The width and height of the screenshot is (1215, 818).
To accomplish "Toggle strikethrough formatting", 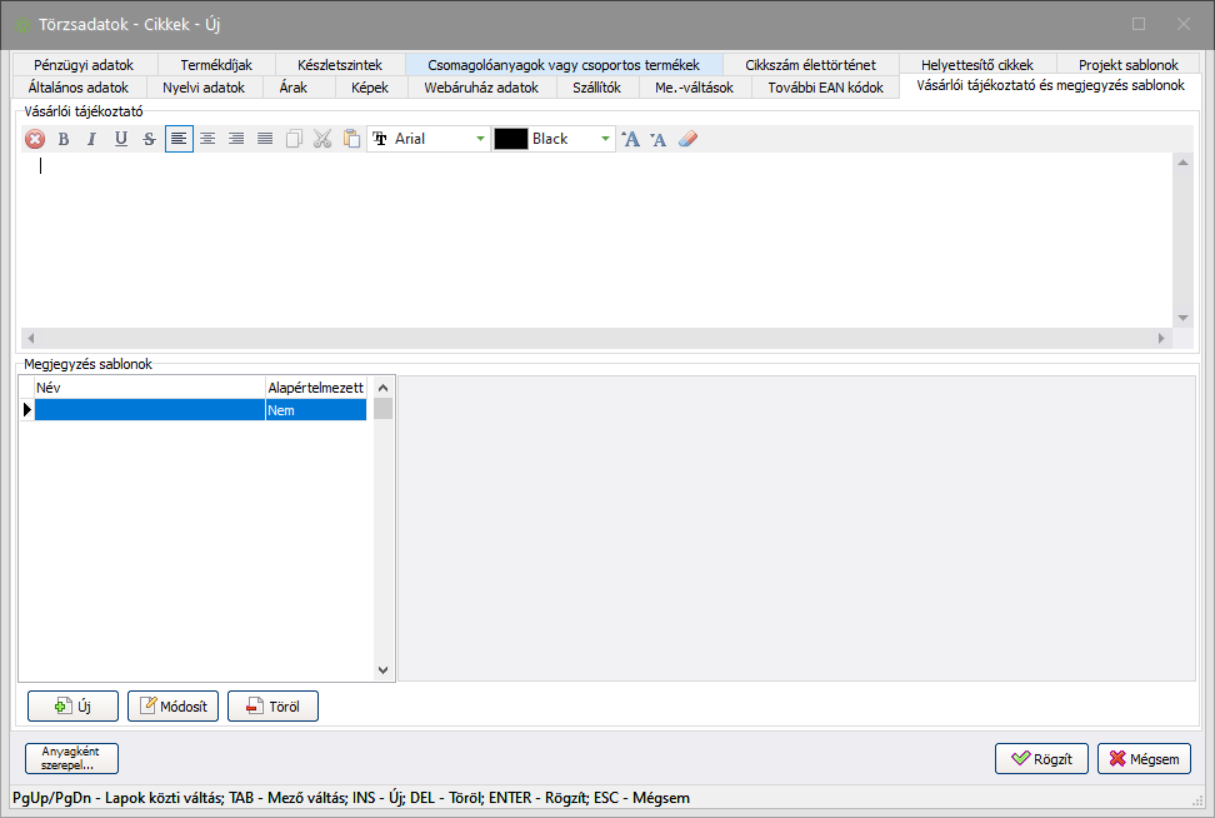I will pyautogui.click(x=149, y=140).
